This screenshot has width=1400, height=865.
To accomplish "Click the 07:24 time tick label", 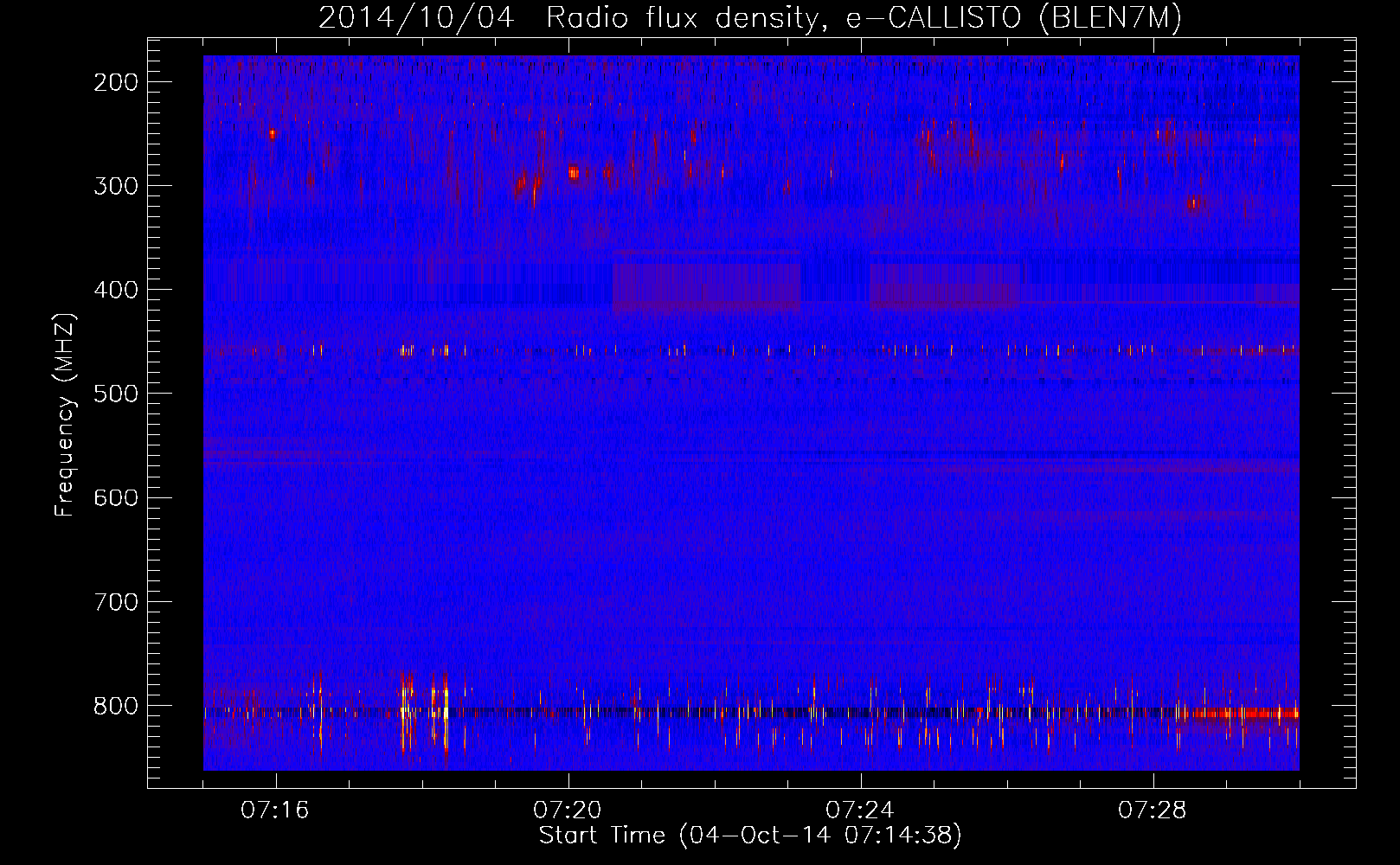I will [860, 810].
